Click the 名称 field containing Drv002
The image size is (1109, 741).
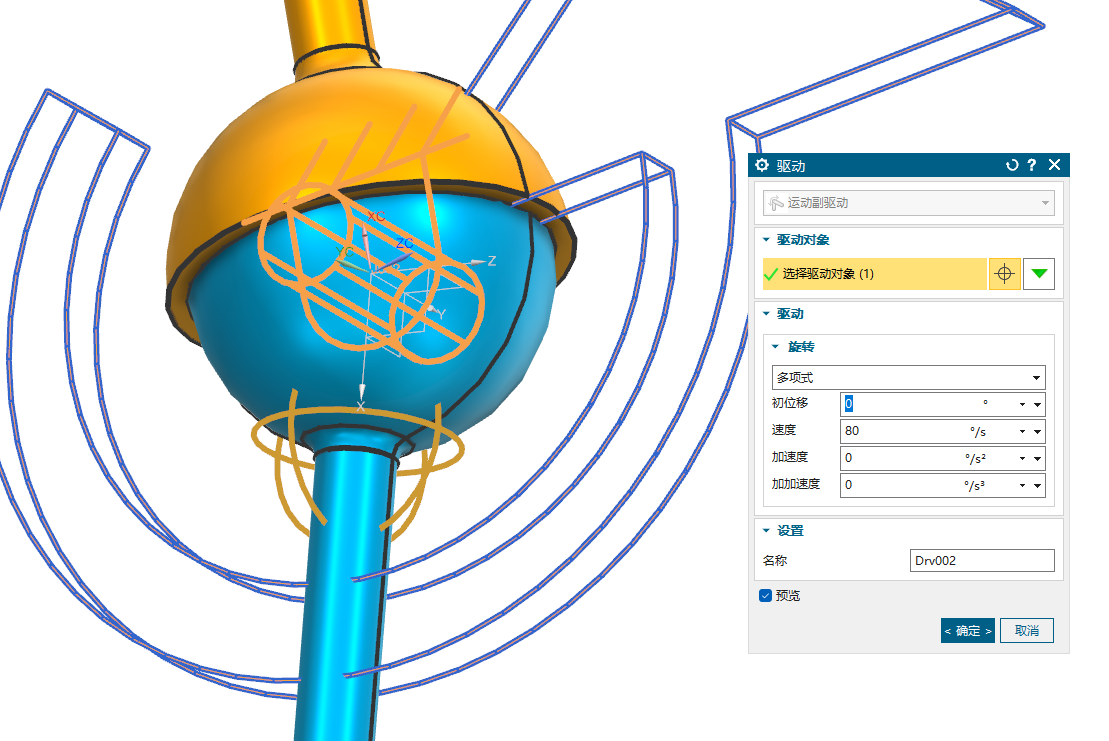(982, 561)
